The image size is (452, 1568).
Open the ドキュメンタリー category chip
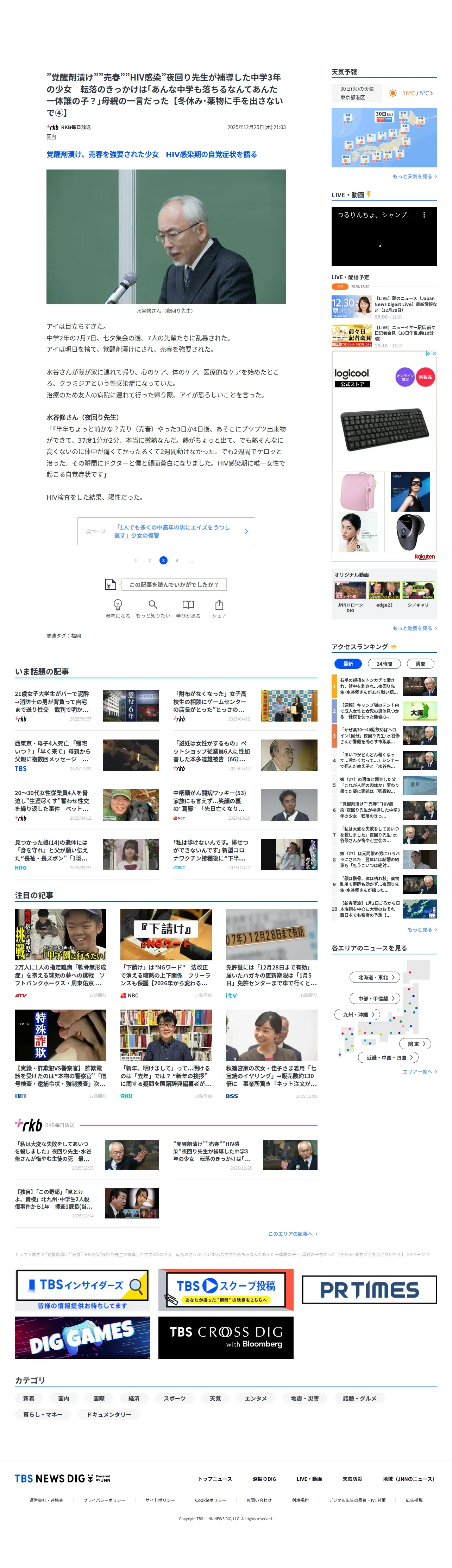click(x=109, y=1414)
